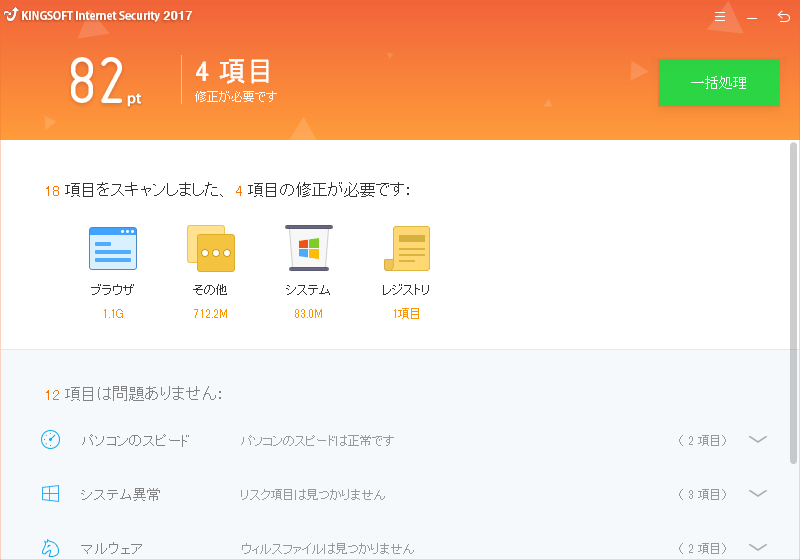Click the 82 pt score

pos(105,81)
